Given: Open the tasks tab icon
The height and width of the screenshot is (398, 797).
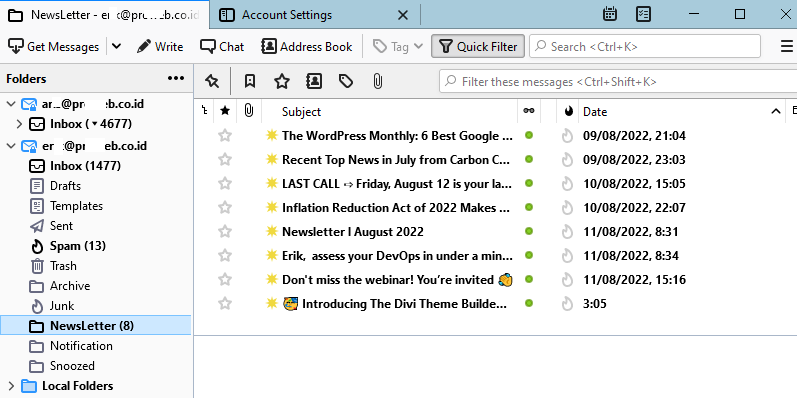Looking at the screenshot, I should pyautogui.click(x=643, y=14).
